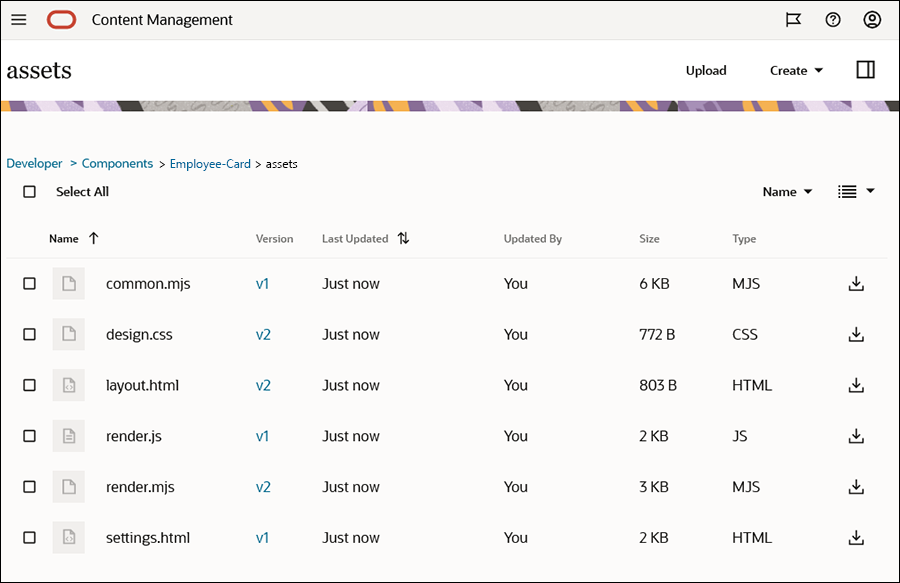Download the settings.html file
900x583 pixels.
[x=855, y=538]
